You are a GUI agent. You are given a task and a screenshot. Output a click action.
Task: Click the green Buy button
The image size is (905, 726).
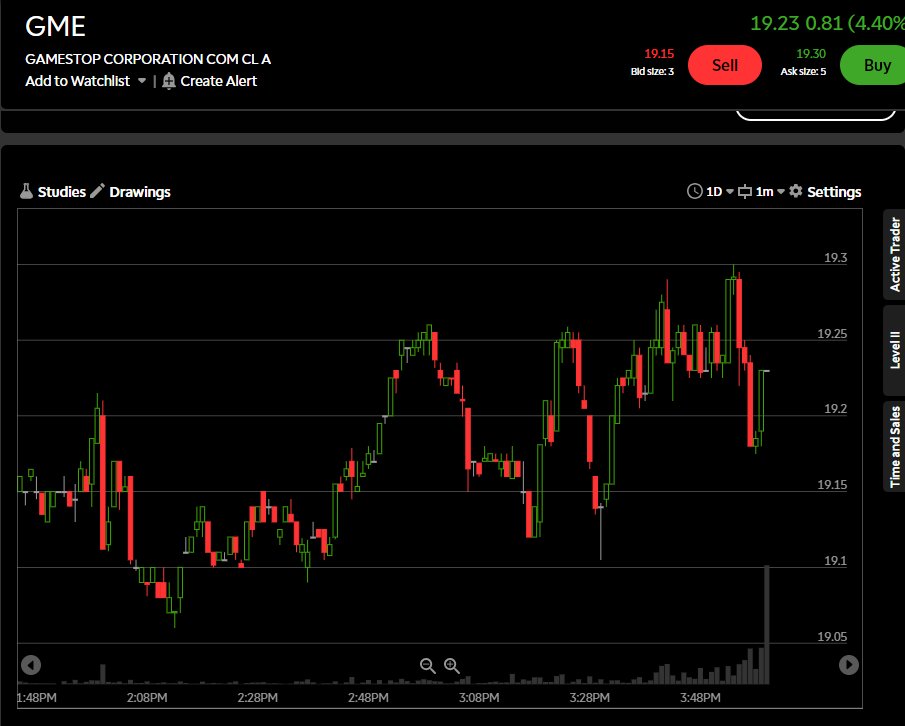(x=874, y=65)
